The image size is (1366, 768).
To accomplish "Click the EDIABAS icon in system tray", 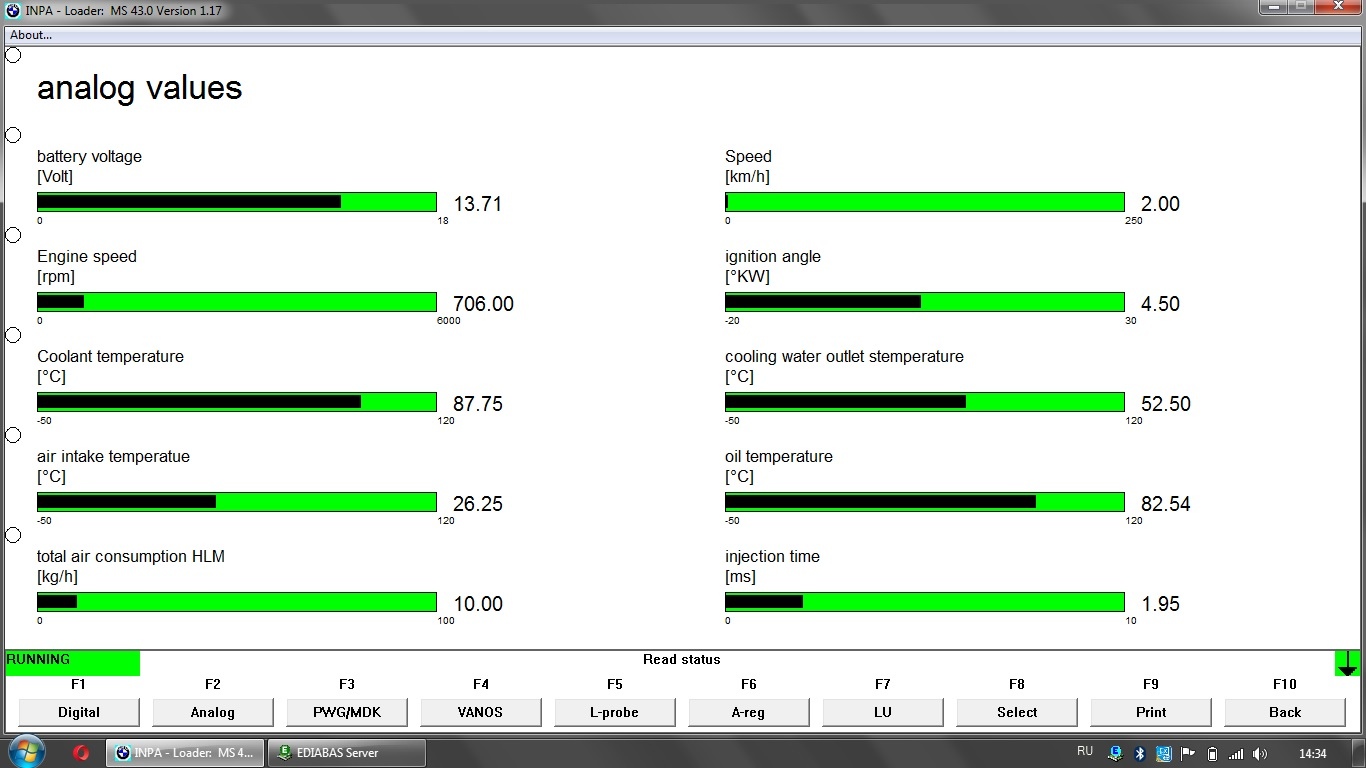I will pos(1115,753).
